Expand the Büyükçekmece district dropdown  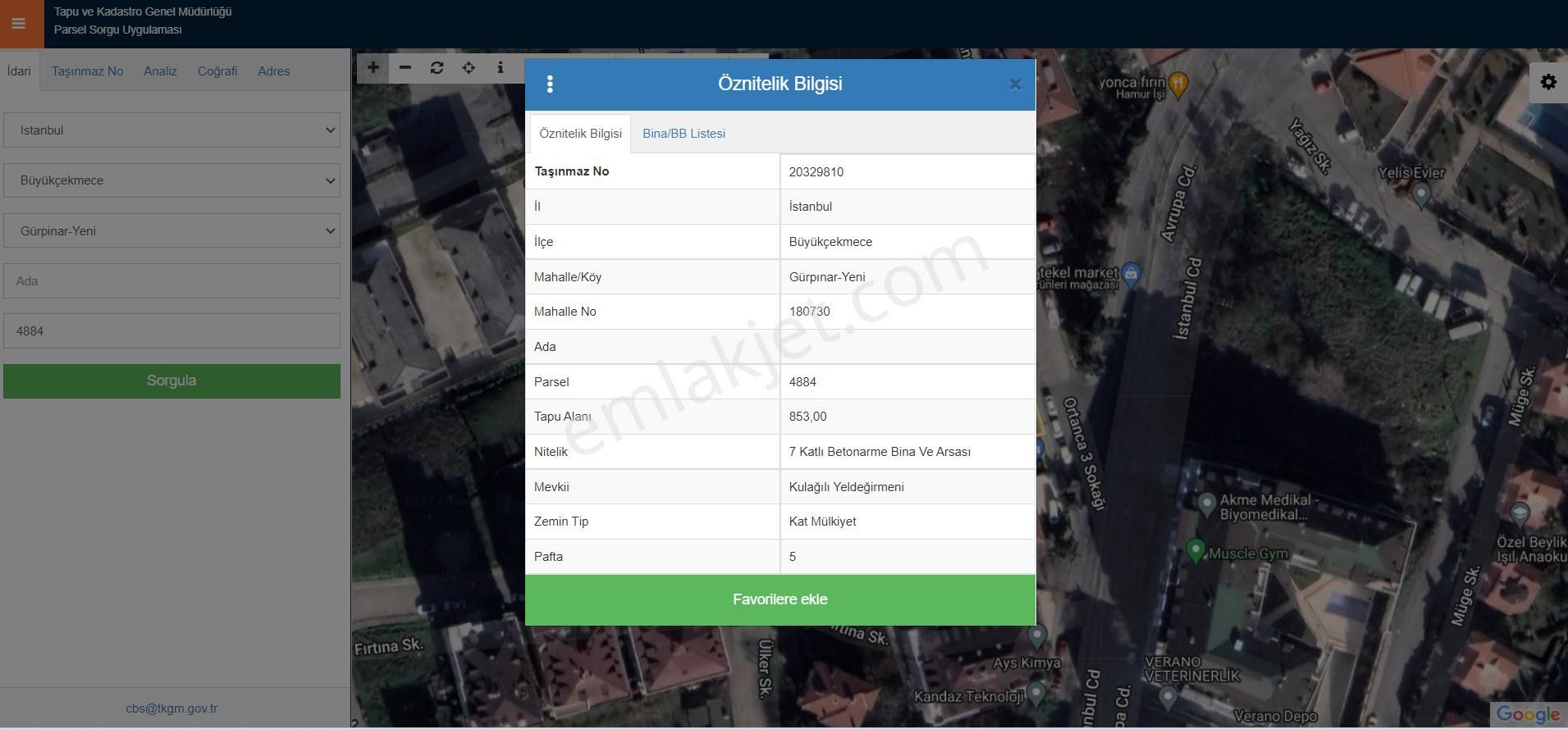pos(171,180)
